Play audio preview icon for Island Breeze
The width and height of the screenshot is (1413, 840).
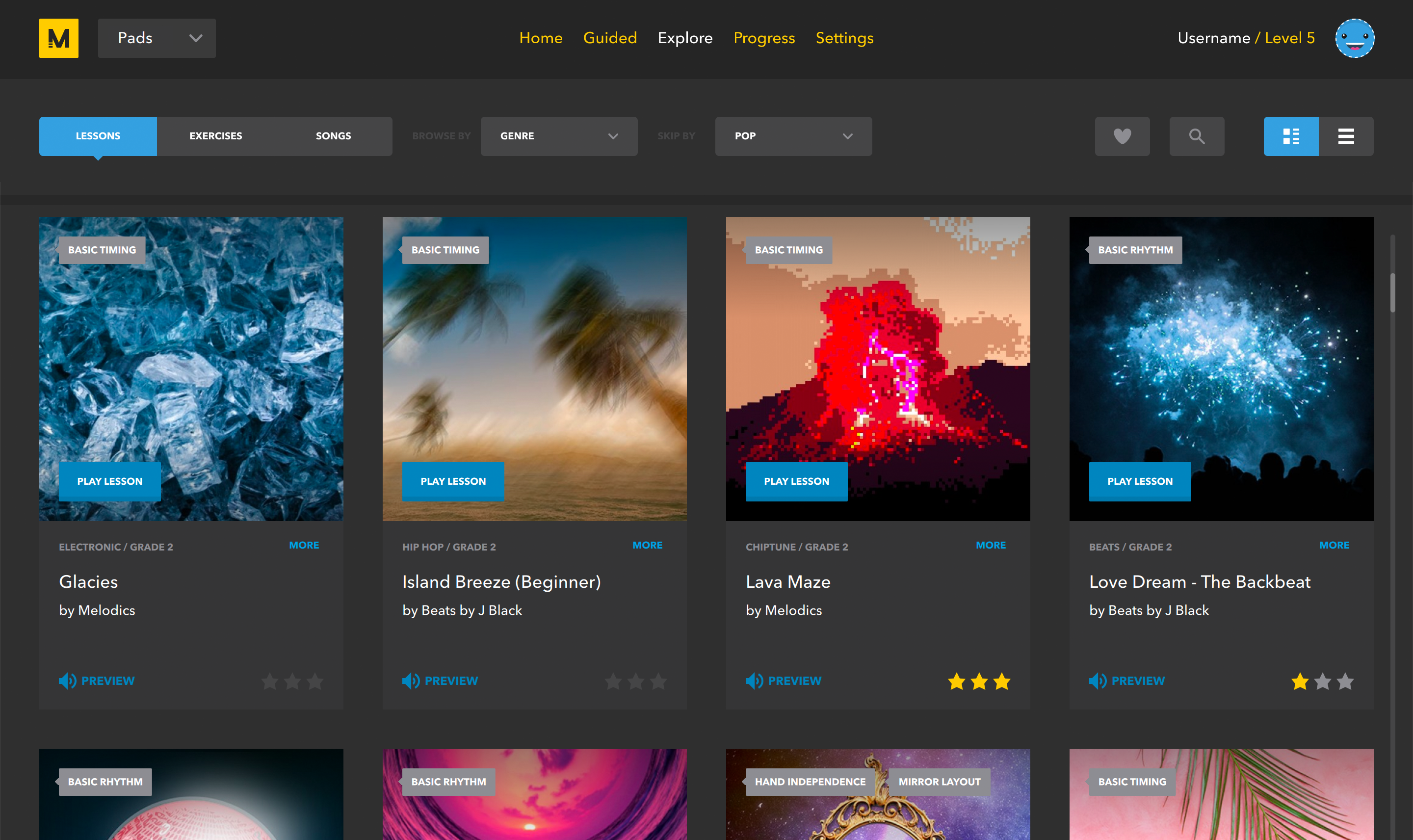point(411,681)
